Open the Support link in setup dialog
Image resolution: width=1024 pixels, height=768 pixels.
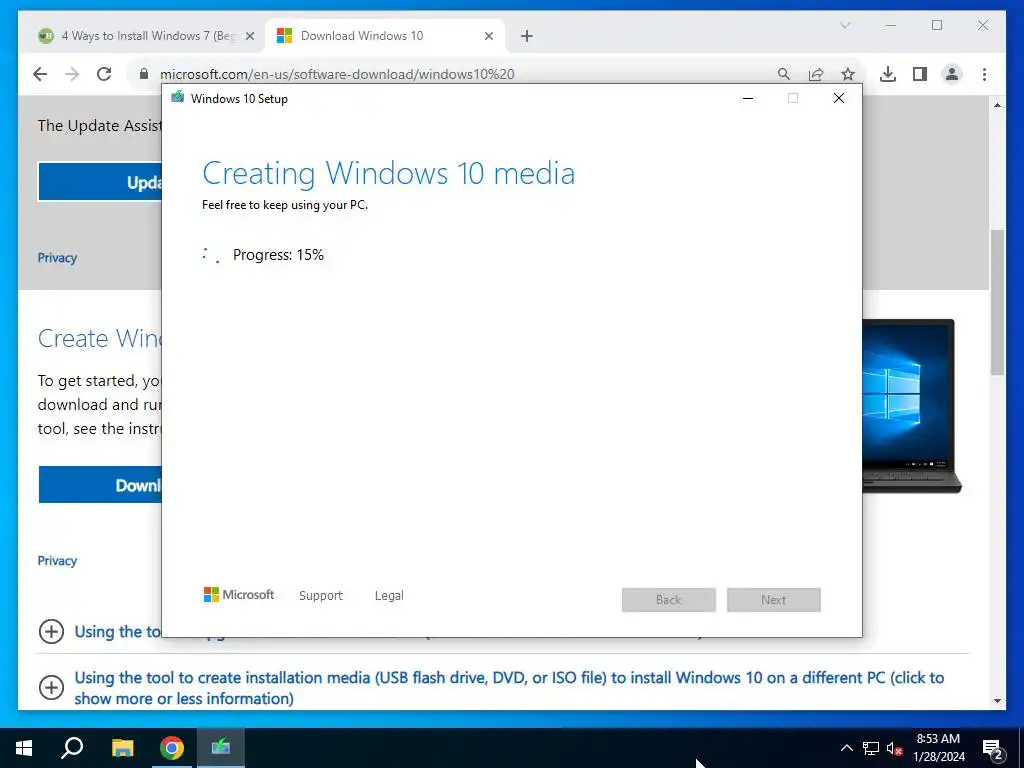pyautogui.click(x=321, y=596)
